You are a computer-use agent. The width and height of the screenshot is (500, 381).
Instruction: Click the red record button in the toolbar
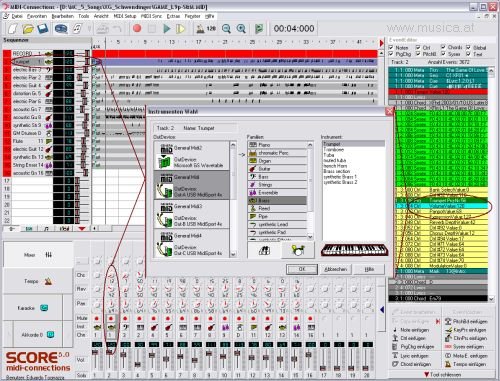coord(137,28)
